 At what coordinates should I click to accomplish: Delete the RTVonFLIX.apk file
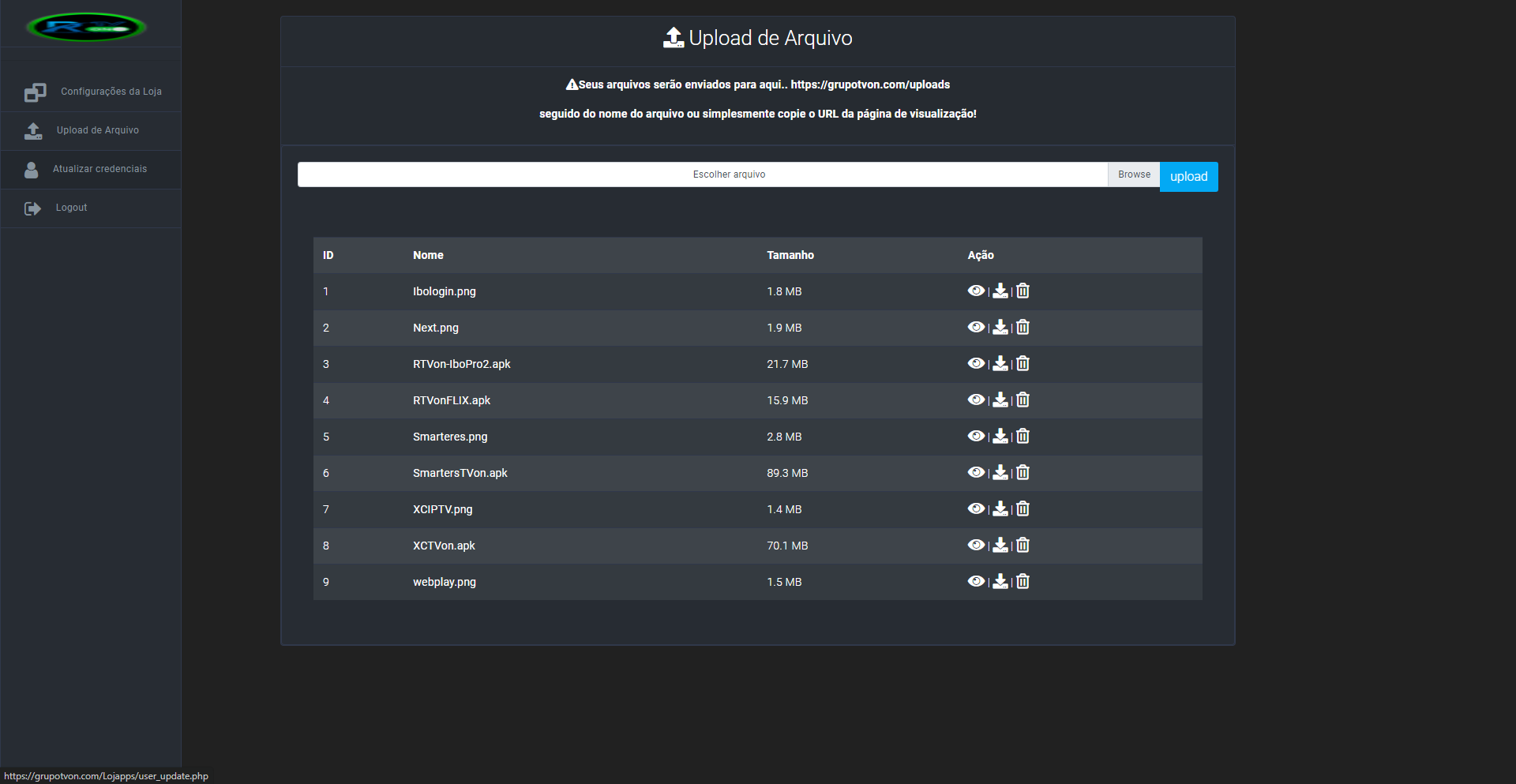[1023, 400]
